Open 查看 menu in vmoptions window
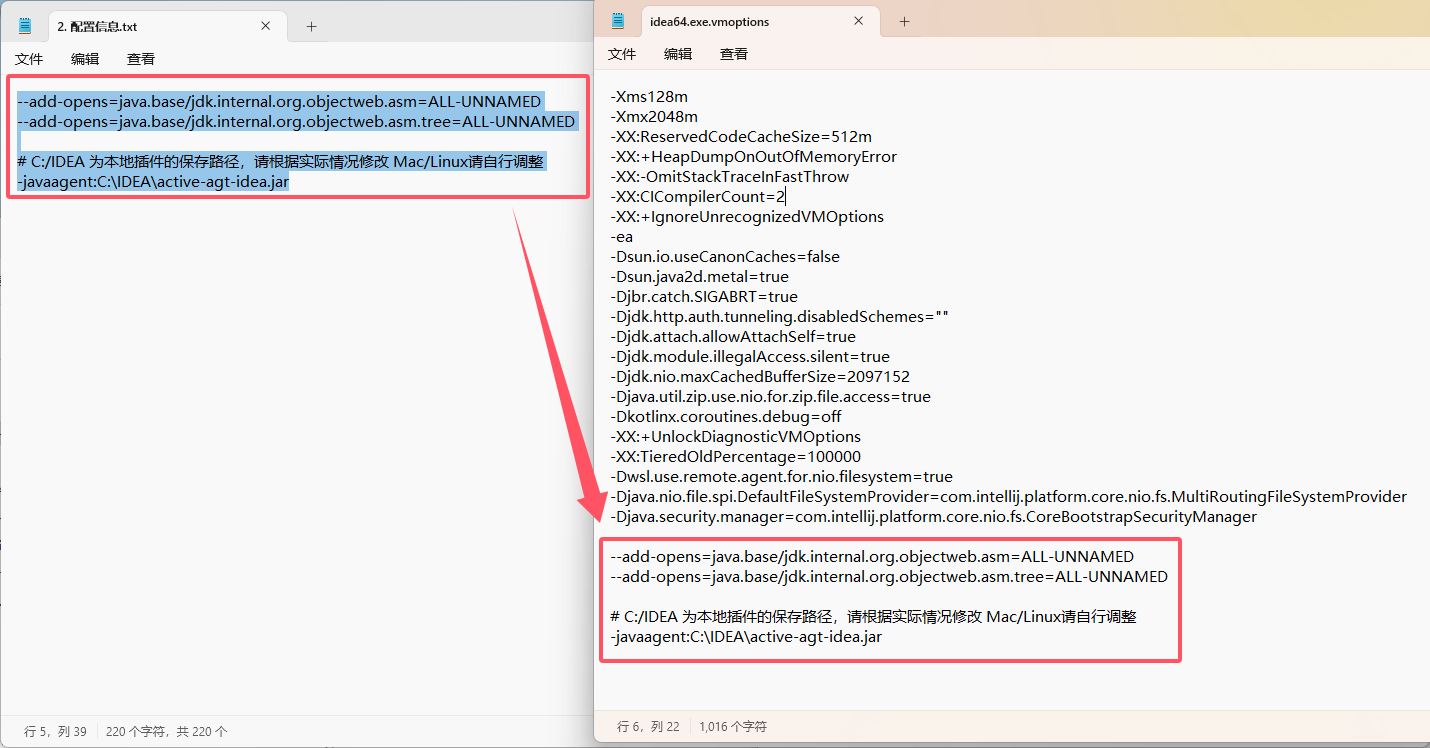The width and height of the screenshot is (1430, 748). pos(734,54)
